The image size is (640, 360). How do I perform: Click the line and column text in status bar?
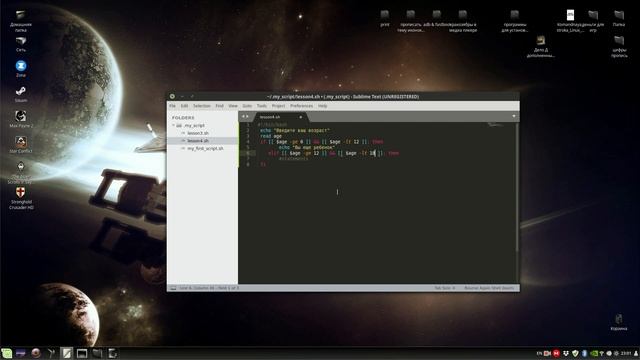click(x=209, y=288)
